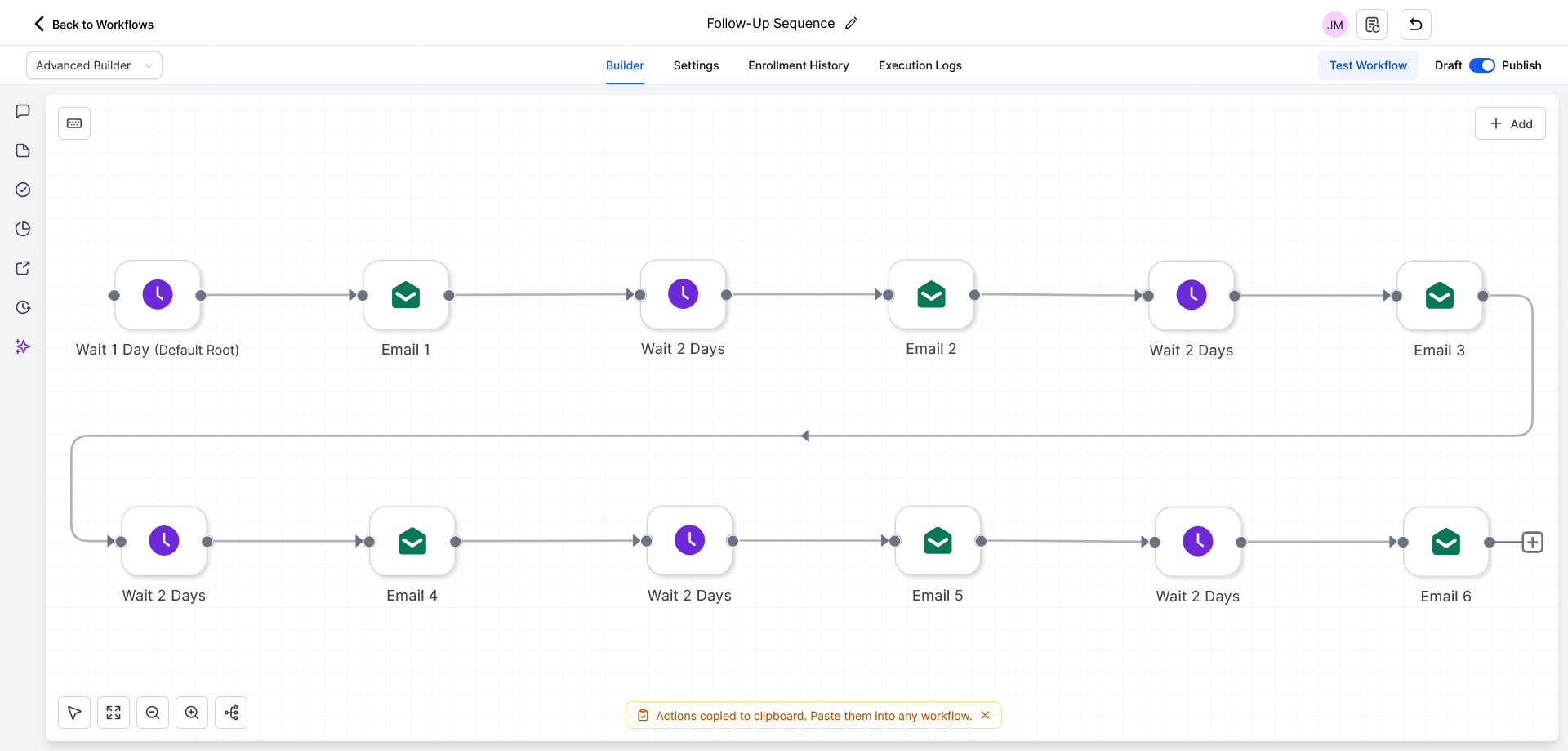Toggle the workflow from Draft to Publish
This screenshot has height=751, width=1568.
tap(1482, 65)
